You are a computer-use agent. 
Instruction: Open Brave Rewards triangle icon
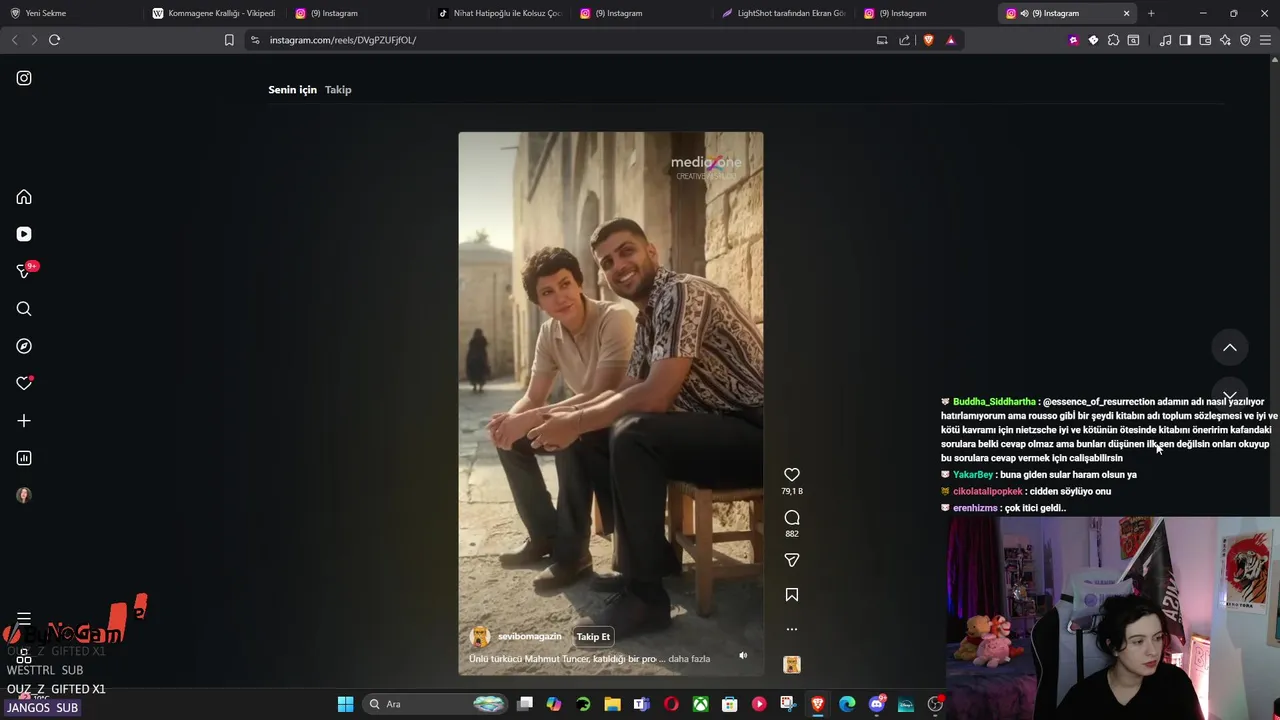pyautogui.click(x=951, y=40)
